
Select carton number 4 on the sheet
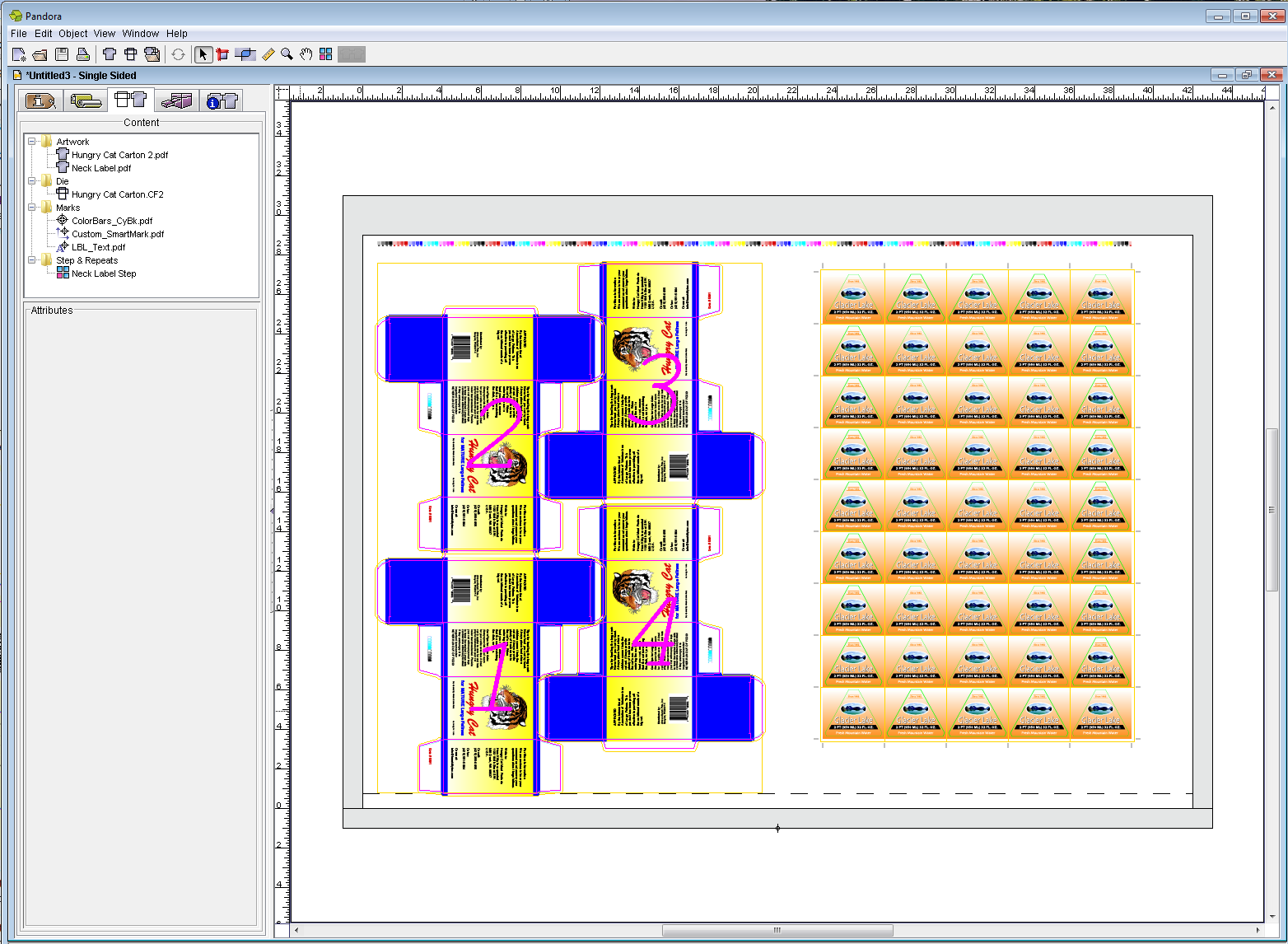tap(651, 626)
